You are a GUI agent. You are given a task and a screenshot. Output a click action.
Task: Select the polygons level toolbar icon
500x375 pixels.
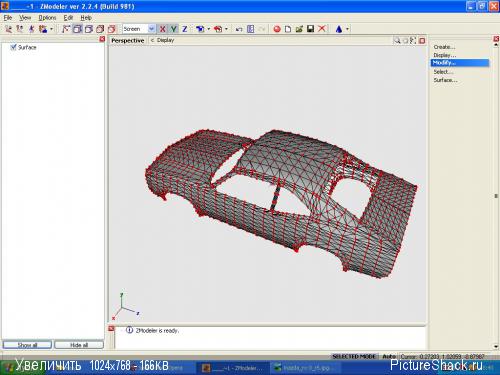(31, 29)
